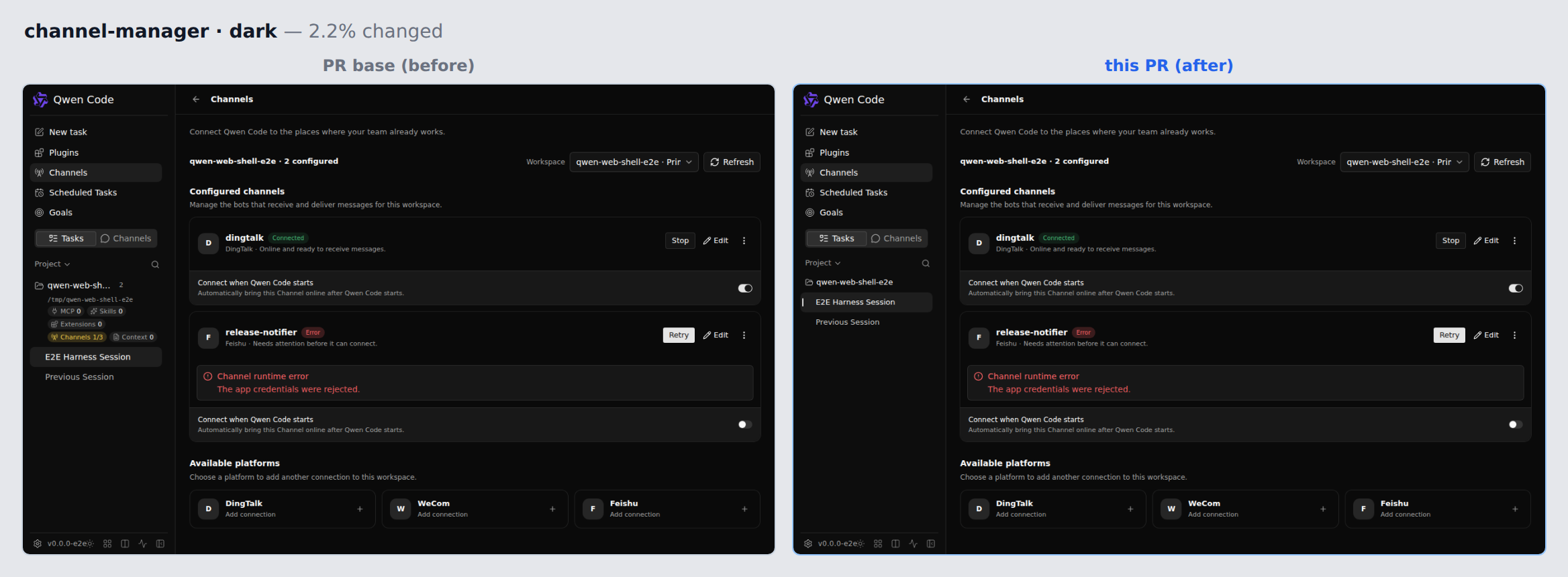
Task: Retry the release-notifier channel in the before panel
Action: (679, 335)
